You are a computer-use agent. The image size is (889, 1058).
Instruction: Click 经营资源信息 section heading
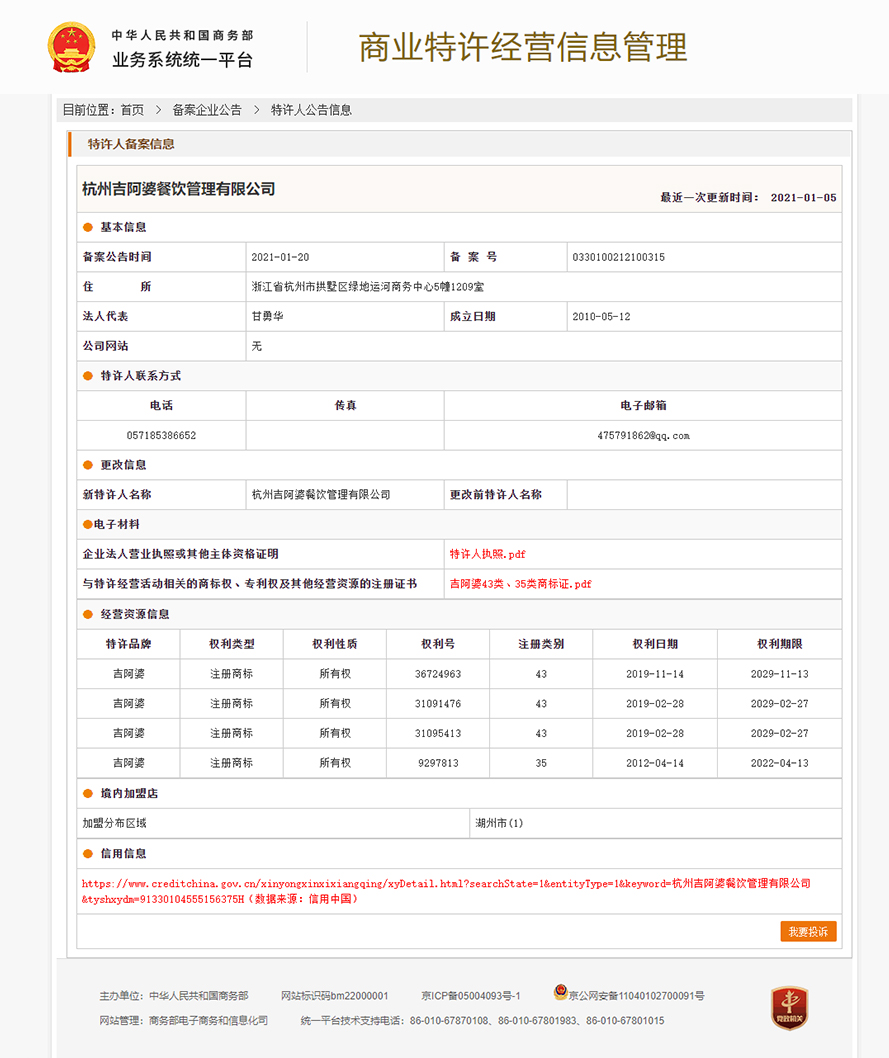(135, 614)
